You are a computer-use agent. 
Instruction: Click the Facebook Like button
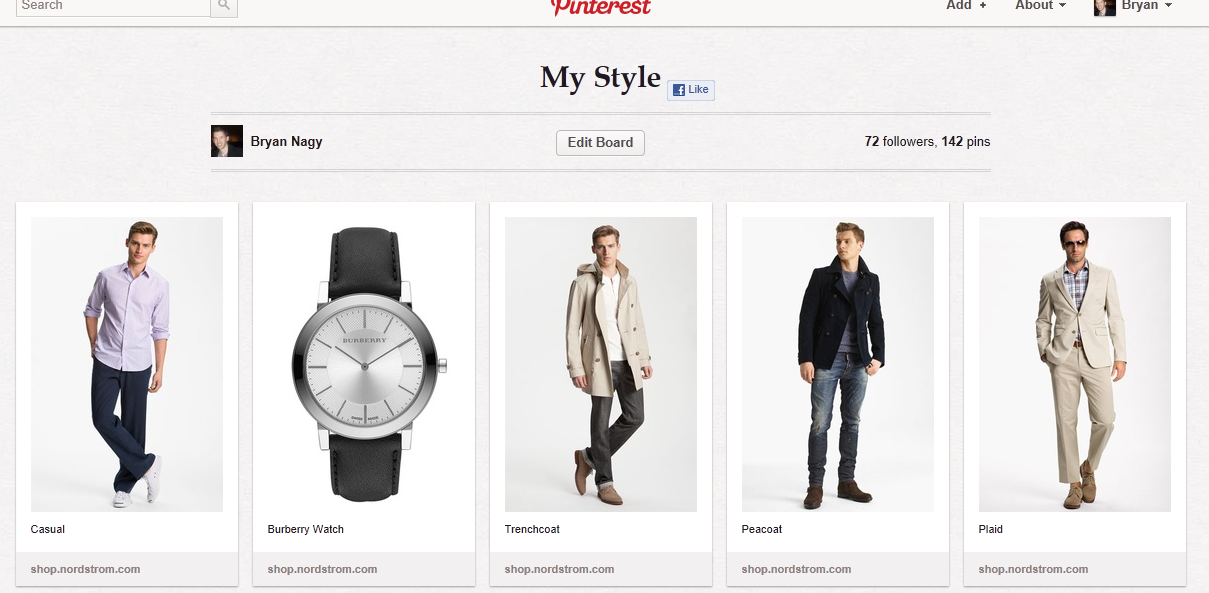point(691,90)
